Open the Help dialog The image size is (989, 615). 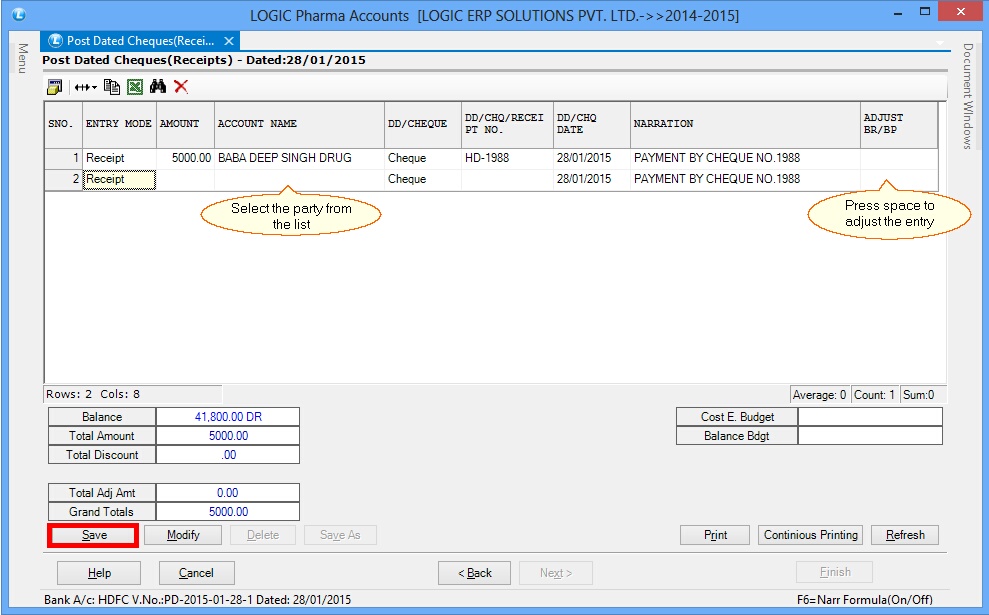[98, 573]
